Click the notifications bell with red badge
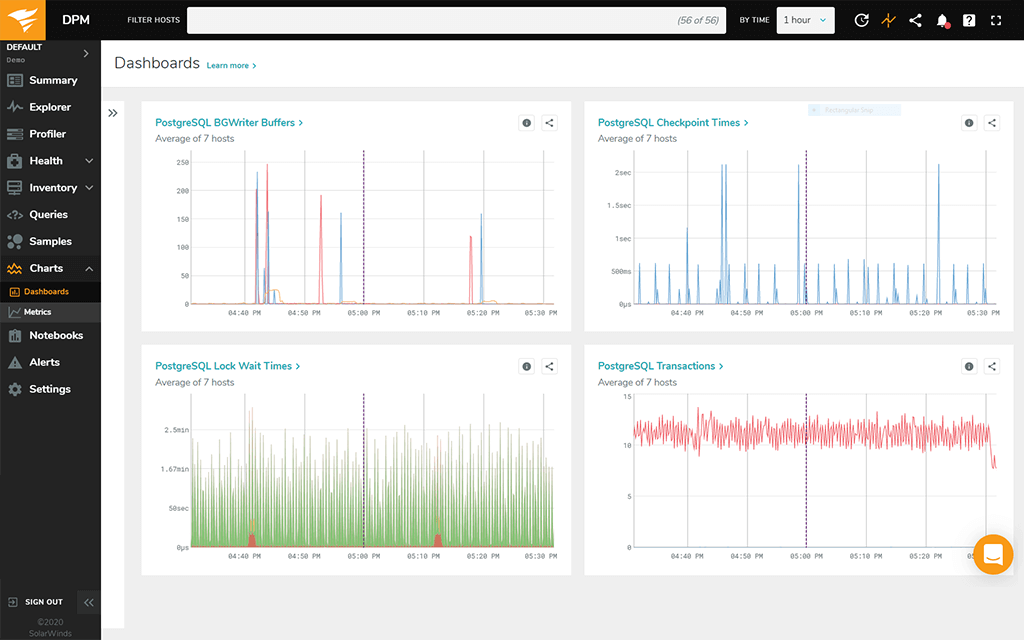Screen dimensions: 1024x640 click(941, 20)
